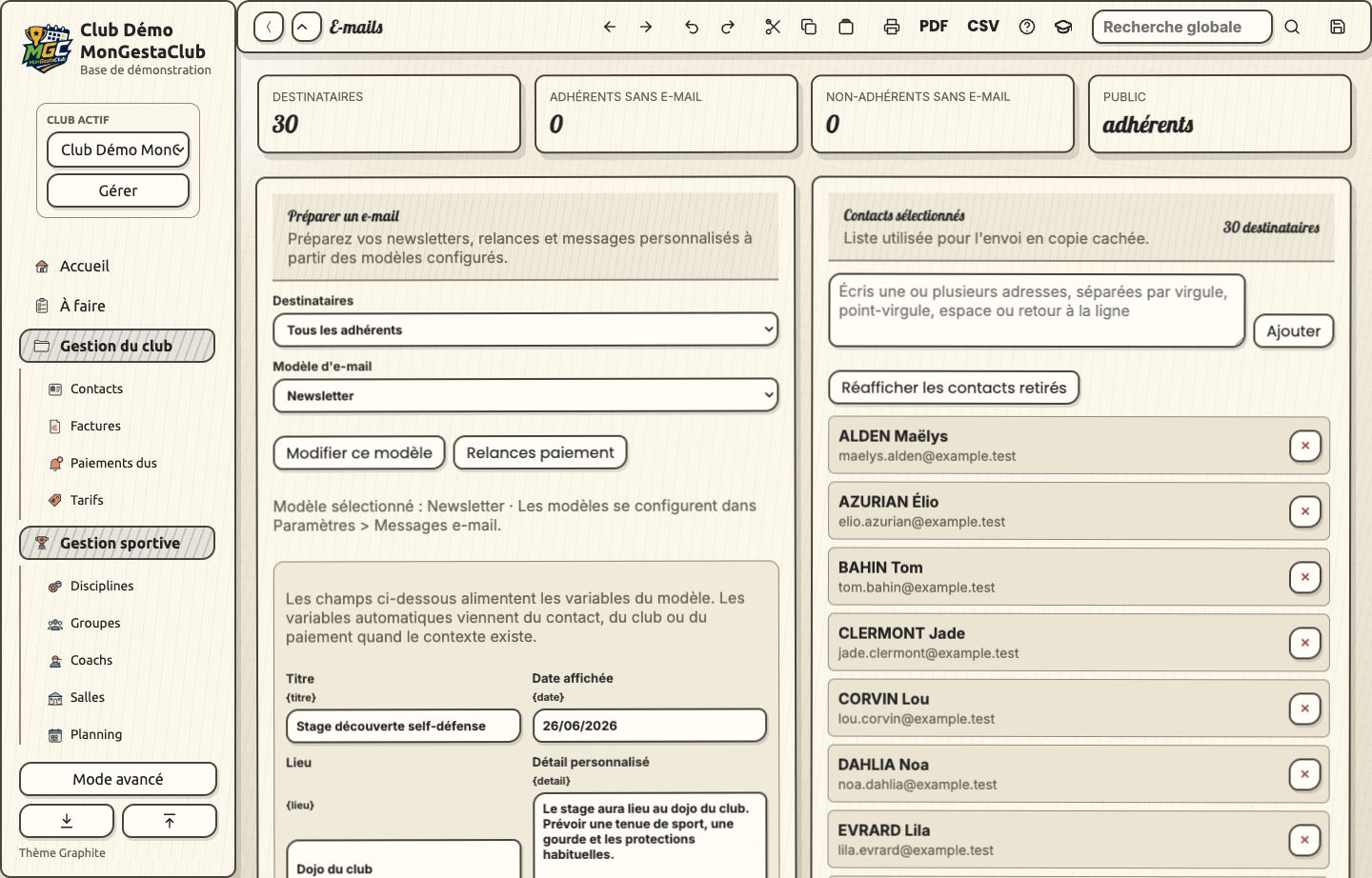
Task: Click the Mode avancé button
Action: pyautogui.click(x=118, y=779)
